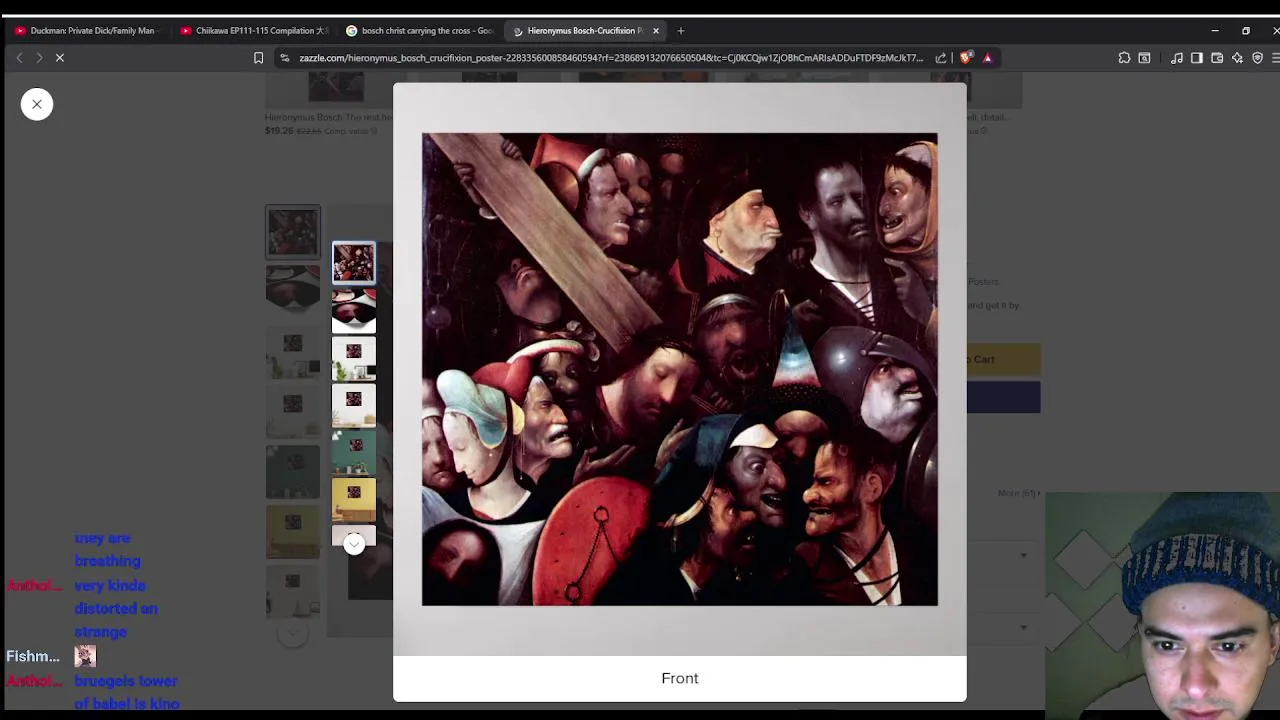Open the Leo AI sparkle icon
This screenshot has height=720, width=1280.
[x=1237, y=58]
